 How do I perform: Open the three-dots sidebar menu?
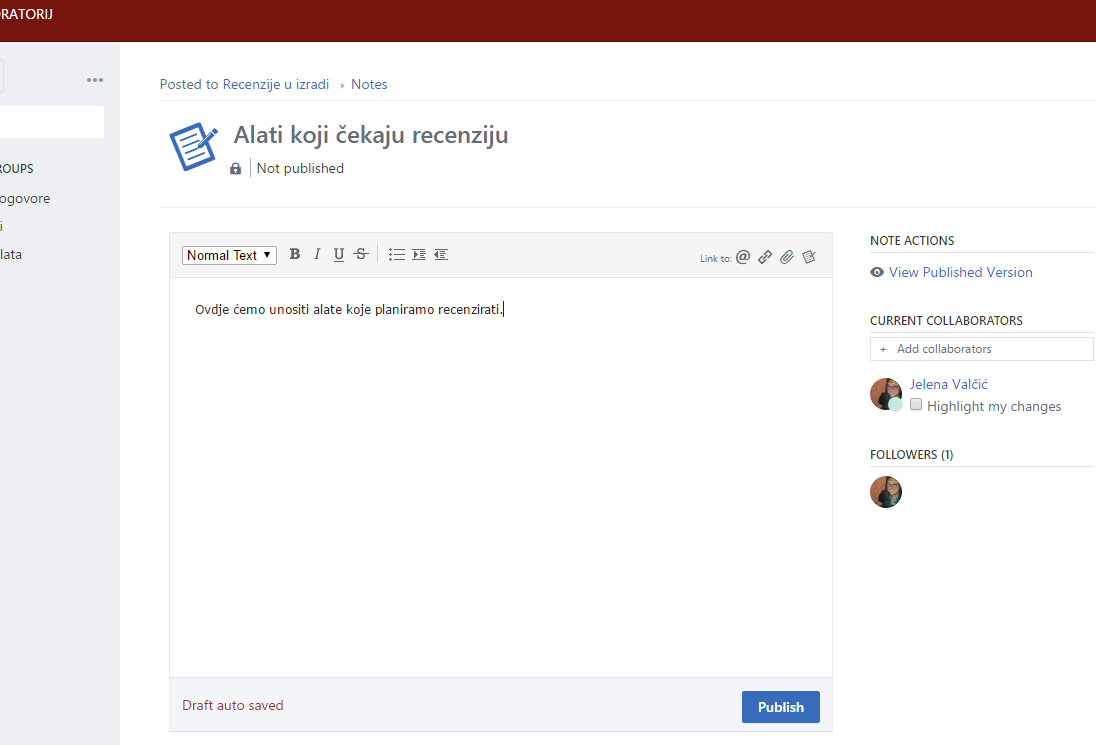(95, 80)
